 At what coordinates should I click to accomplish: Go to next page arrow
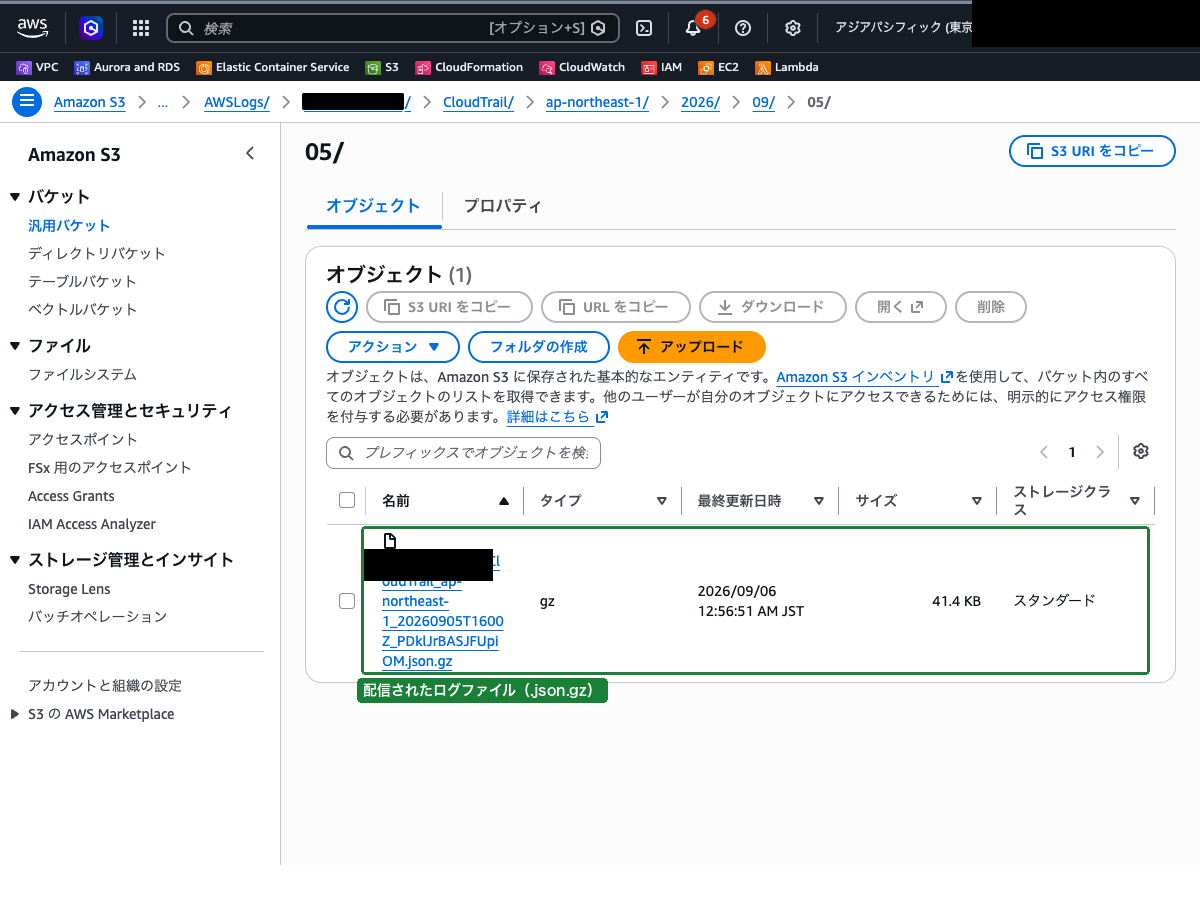click(x=1100, y=452)
